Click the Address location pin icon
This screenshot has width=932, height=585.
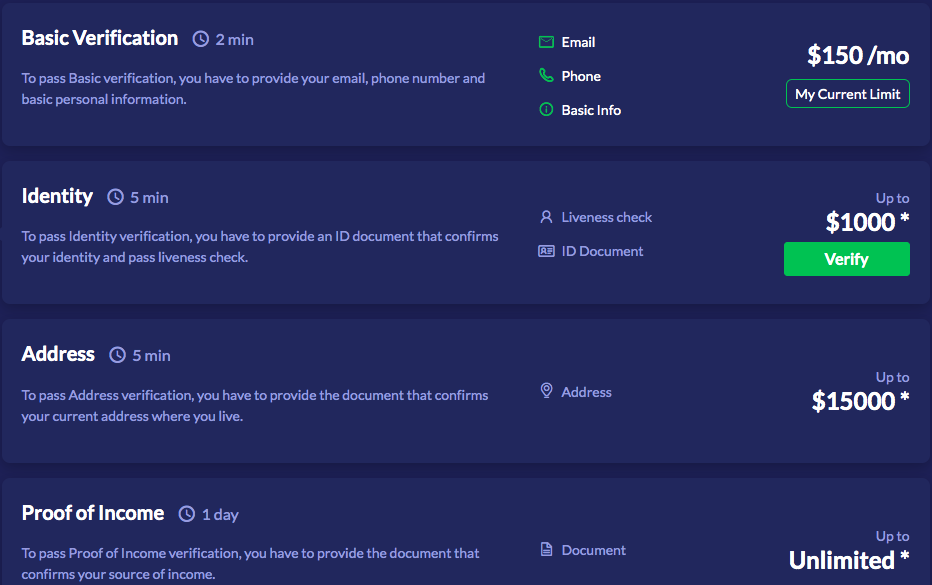click(x=546, y=392)
